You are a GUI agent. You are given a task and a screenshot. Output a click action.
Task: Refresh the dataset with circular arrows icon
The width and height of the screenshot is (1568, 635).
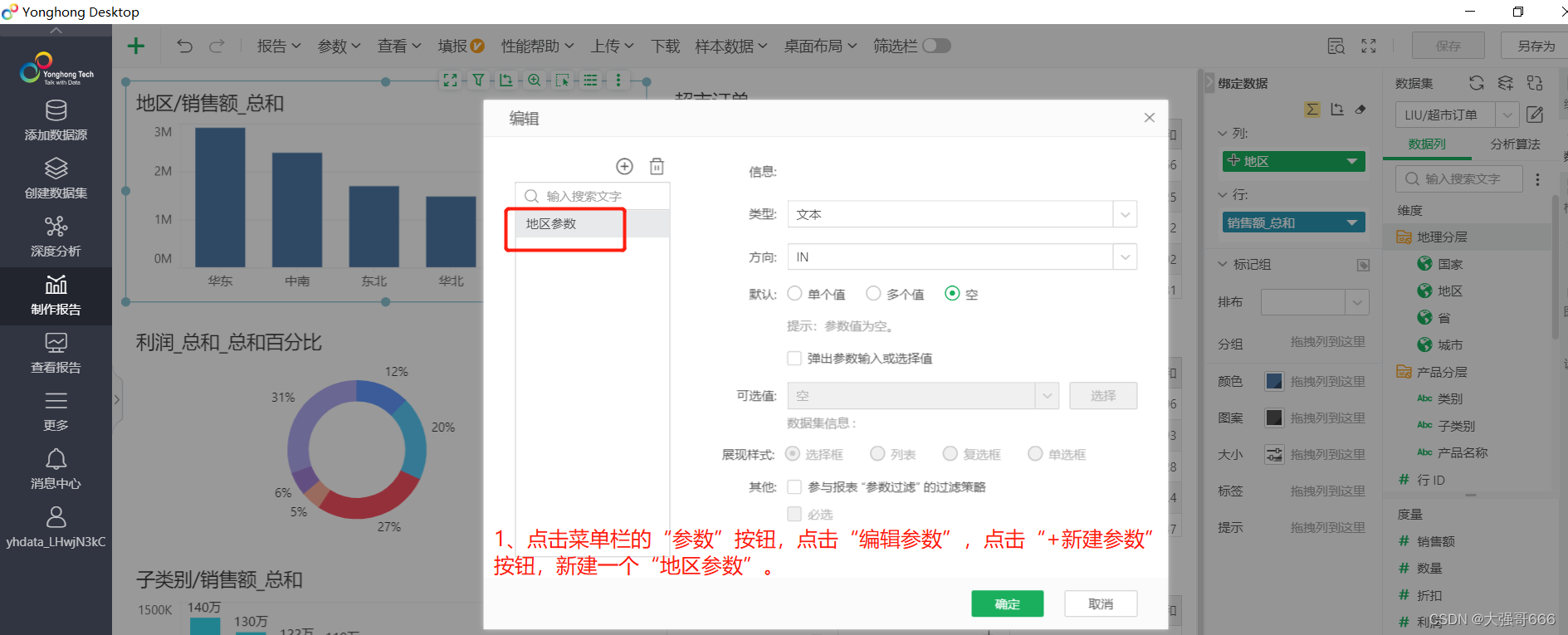pos(1476,83)
